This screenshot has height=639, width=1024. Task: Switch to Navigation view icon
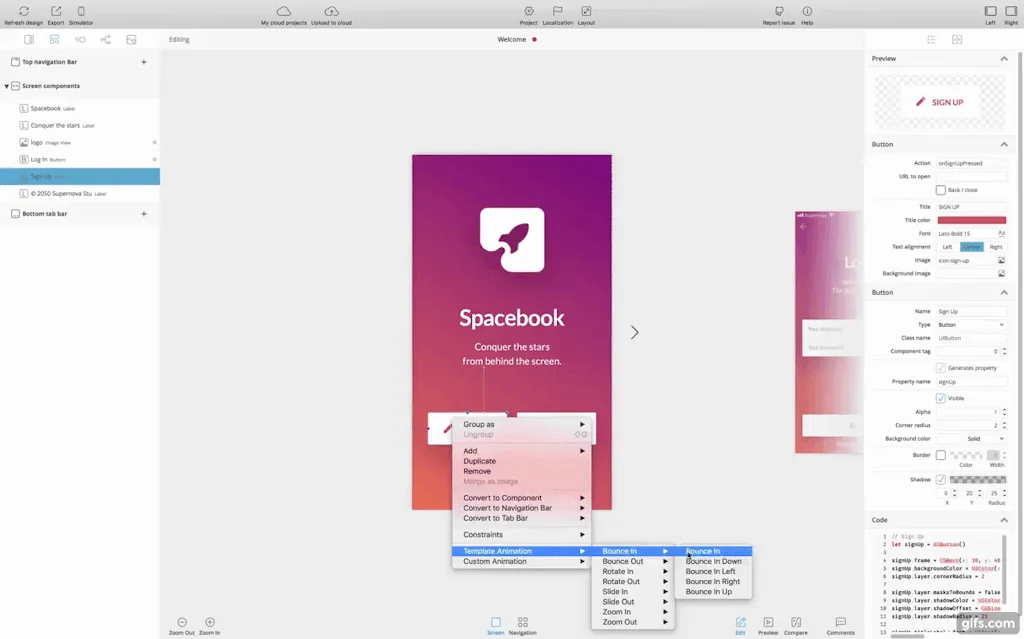[522, 622]
